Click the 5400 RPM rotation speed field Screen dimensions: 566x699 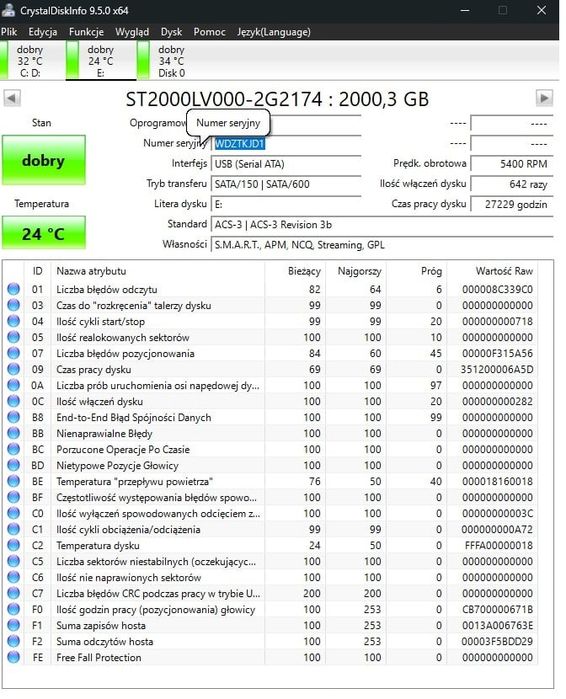[x=512, y=164]
